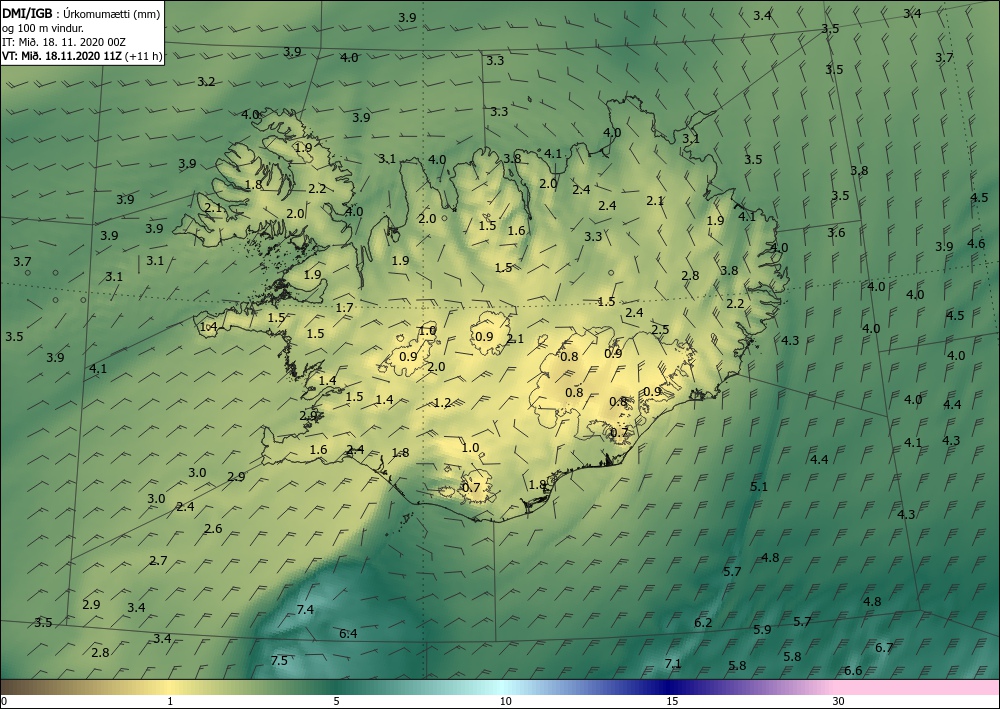Click the color scale tick label "10"

point(505,702)
